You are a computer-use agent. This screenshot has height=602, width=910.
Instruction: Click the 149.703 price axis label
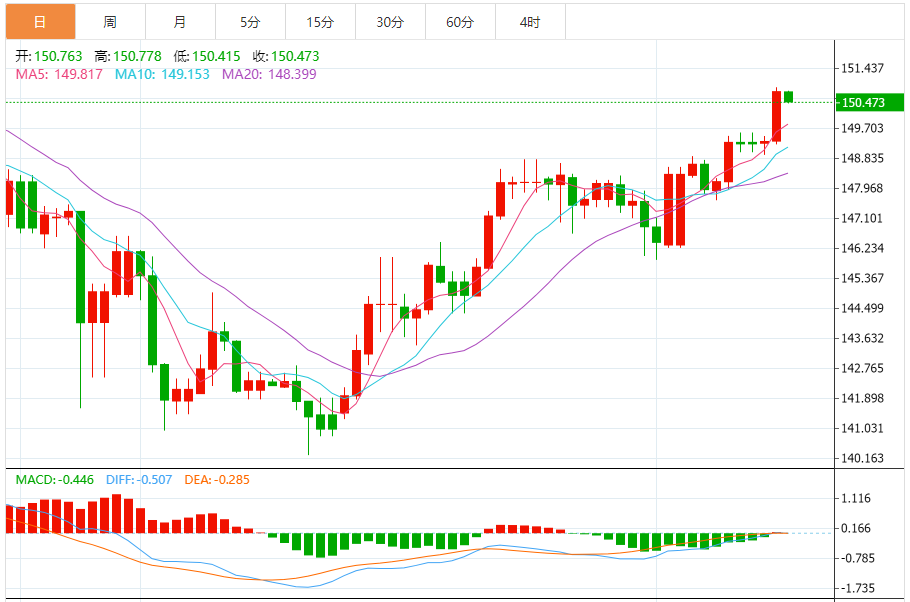coord(862,128)
